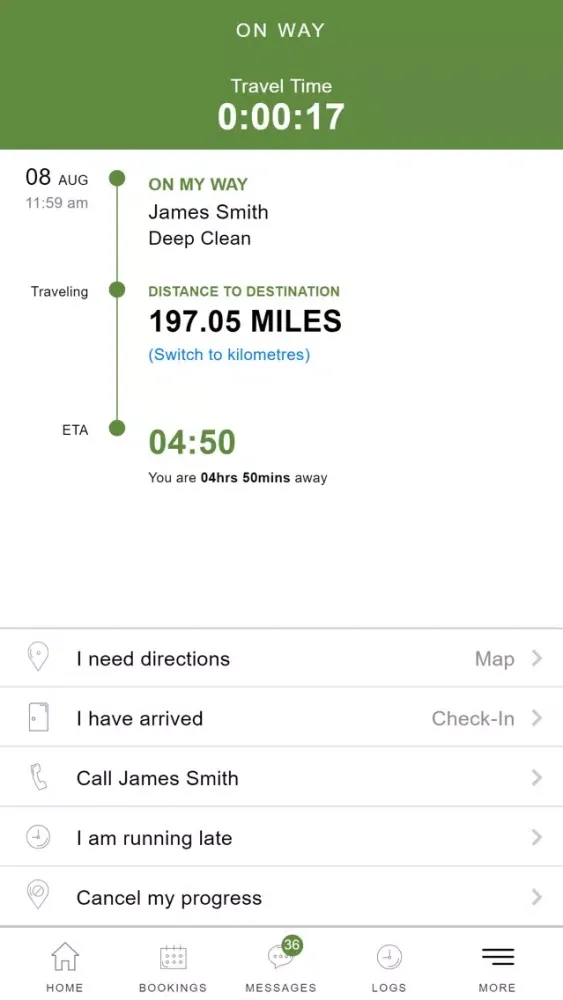Viewport: 563px width, 1000px height.
Task: Switch distance to kilometres
Action: pos(229,355)
